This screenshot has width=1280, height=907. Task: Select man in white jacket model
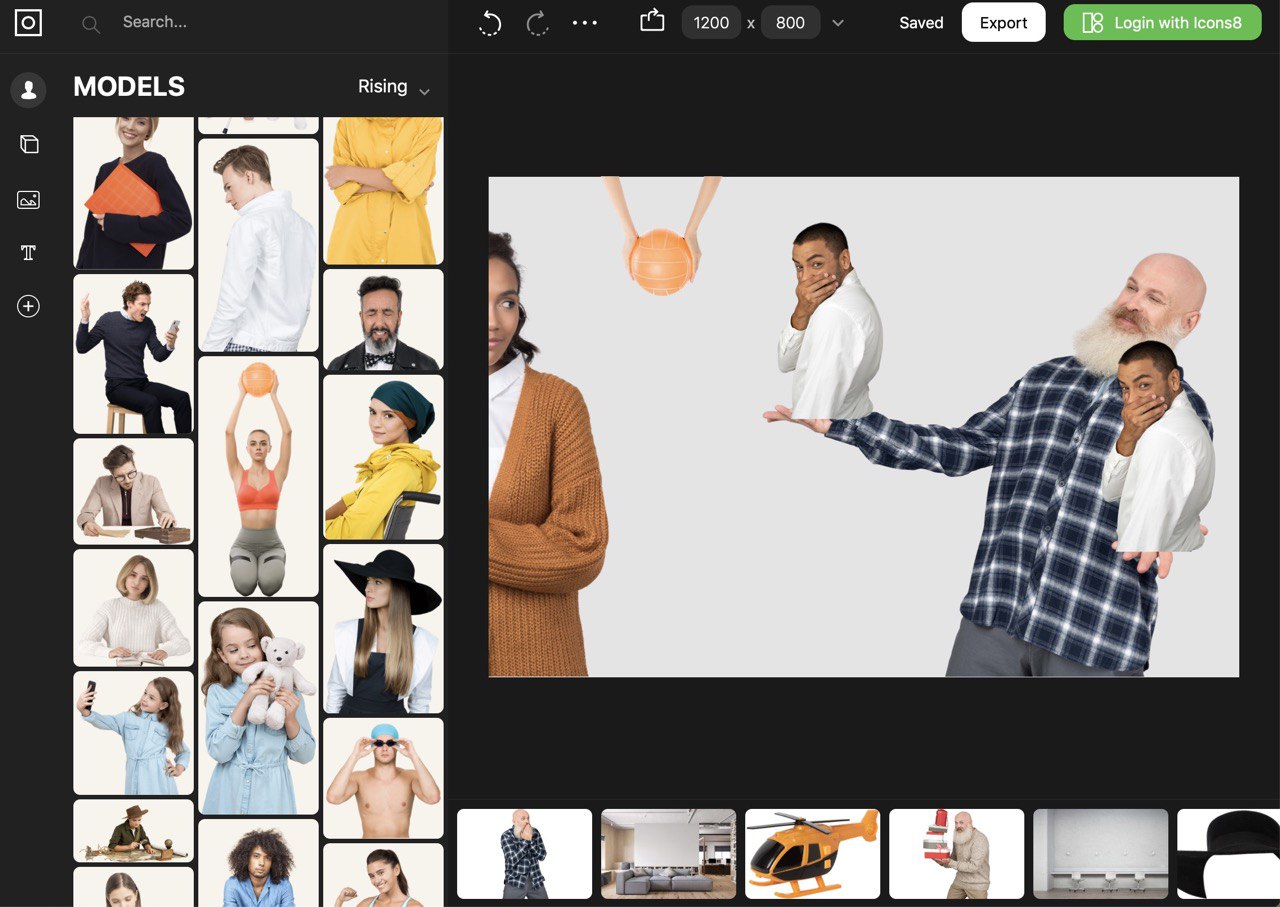pos(258,245)
